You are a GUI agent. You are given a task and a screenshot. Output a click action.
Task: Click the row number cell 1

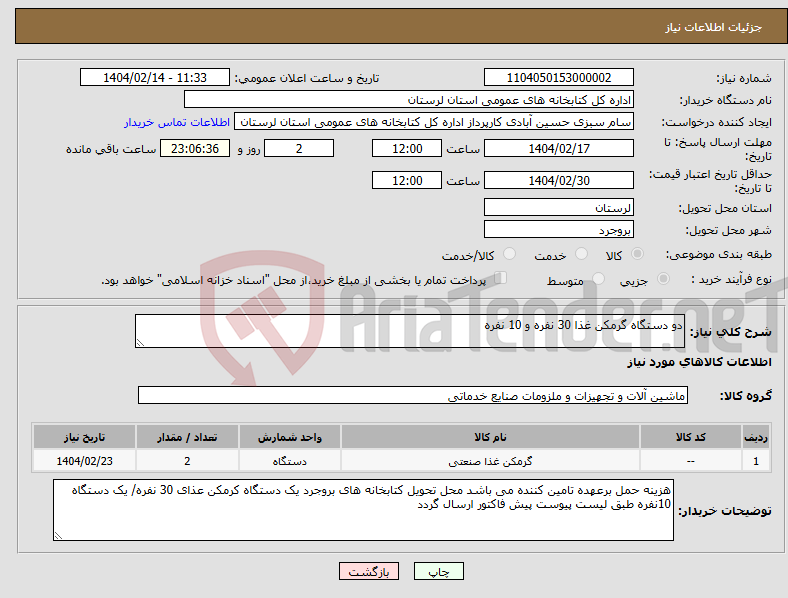click(756, 461)
